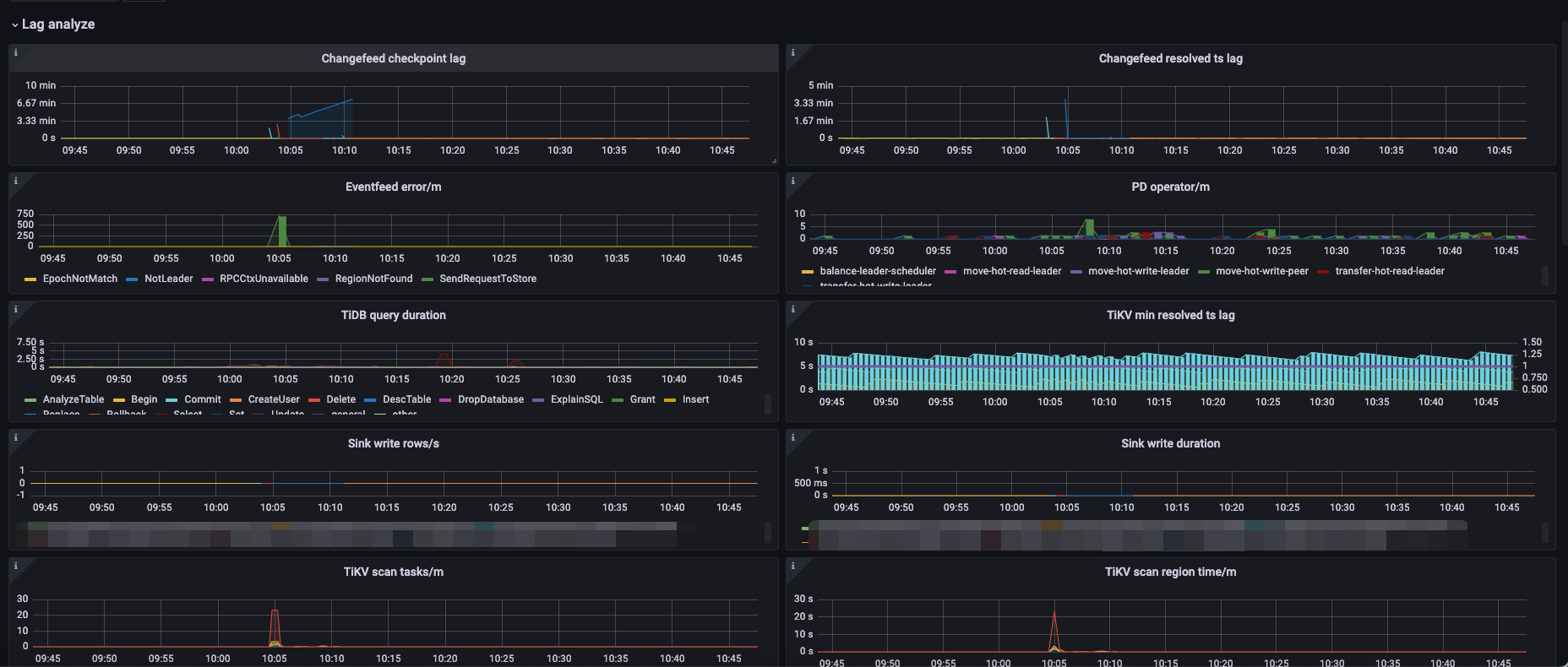
Task: Open Changefeed checkpoint lag panel title menu
Action: point(393,58)
